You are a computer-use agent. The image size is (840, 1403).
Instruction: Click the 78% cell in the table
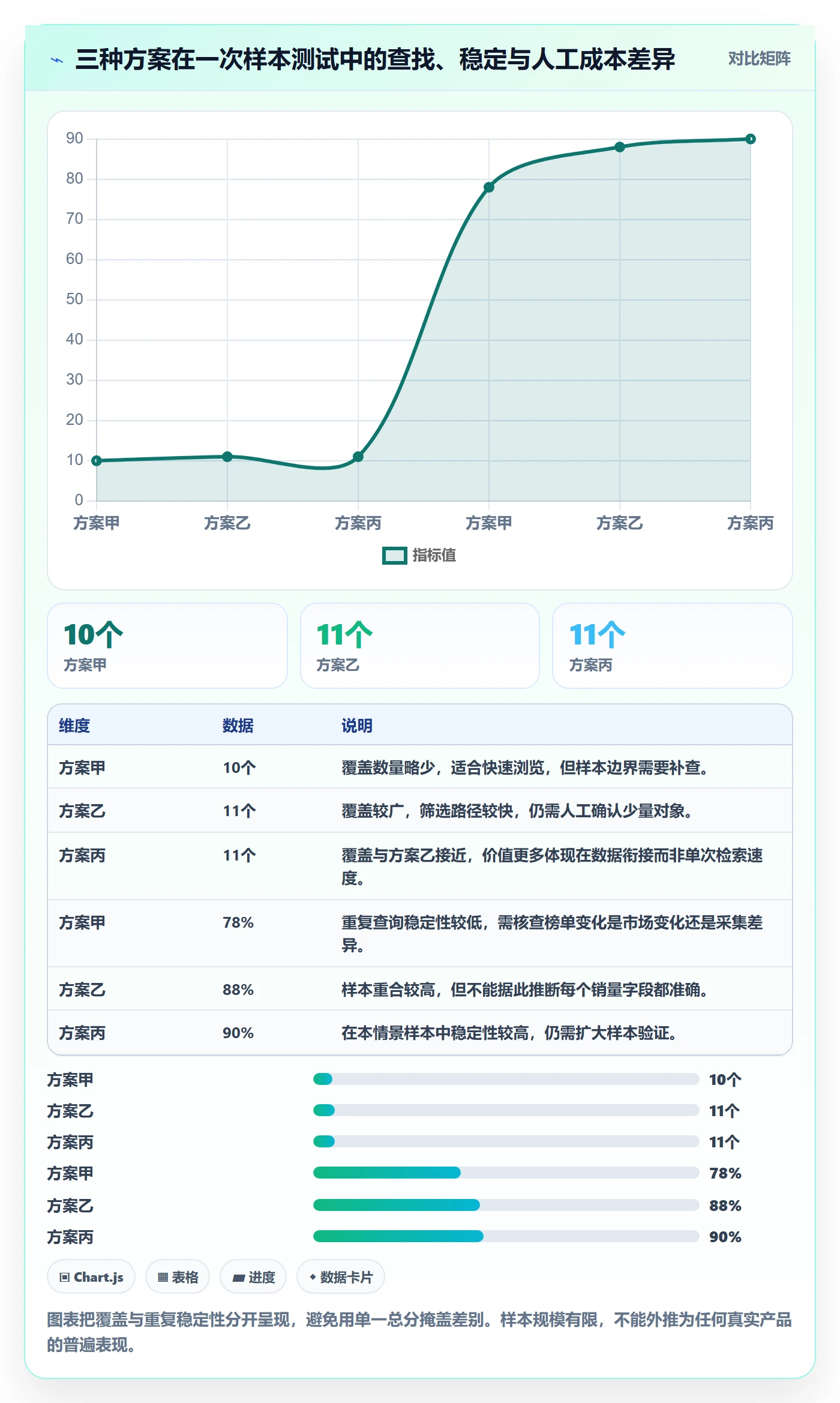point(238,923)
